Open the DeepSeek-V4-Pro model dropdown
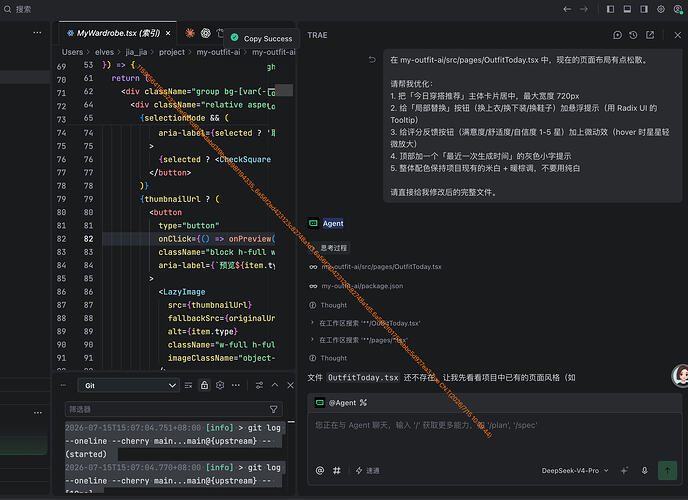This screenshot has width=688, height=500. (575, 471)
